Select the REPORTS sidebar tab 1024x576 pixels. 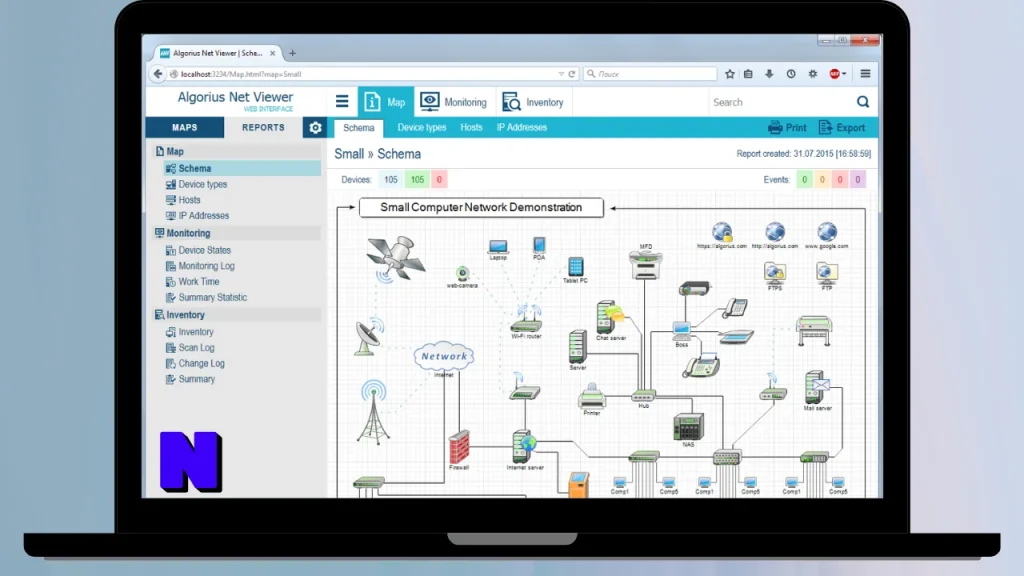pyautogui.click(x=263, y=127)
